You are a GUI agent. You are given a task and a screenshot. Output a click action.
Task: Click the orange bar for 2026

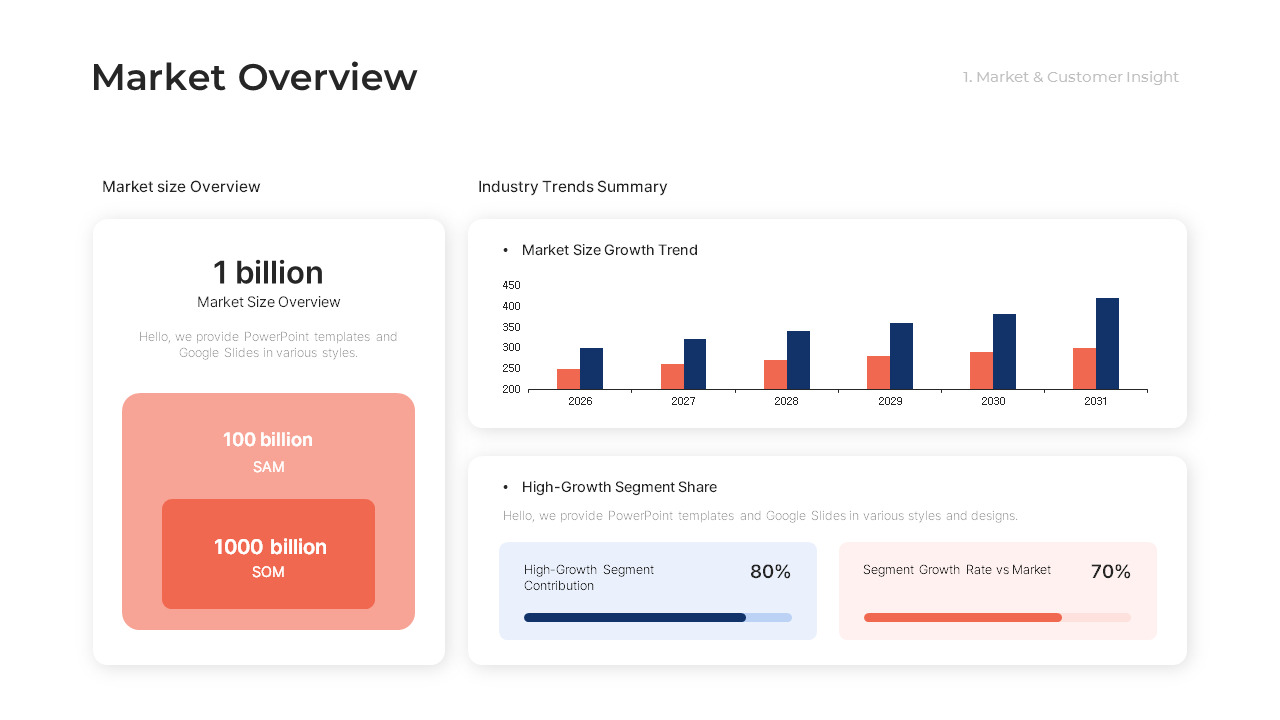coord(568,379)
